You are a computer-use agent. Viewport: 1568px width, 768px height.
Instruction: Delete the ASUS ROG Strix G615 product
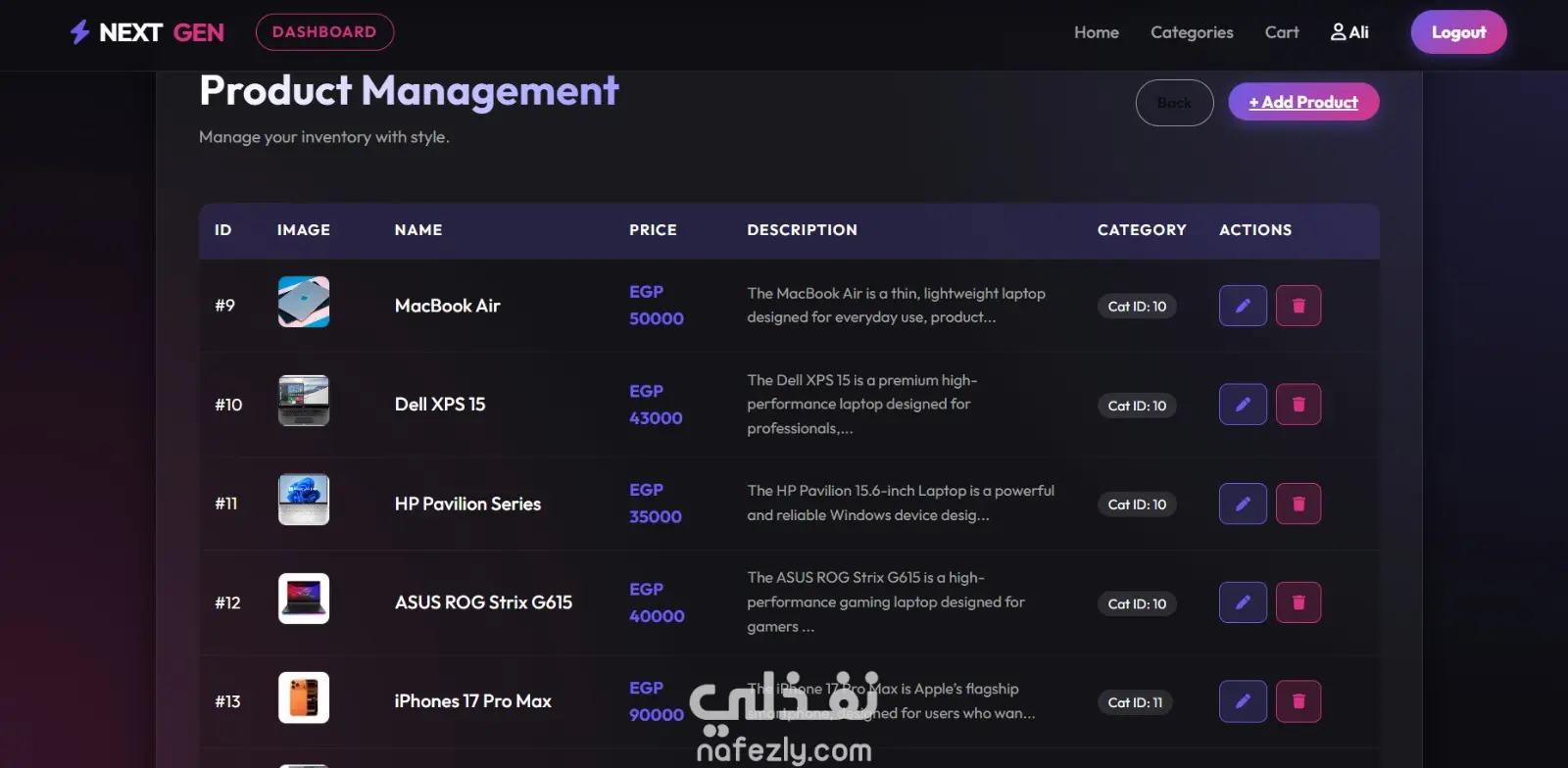pos(1298,602)
